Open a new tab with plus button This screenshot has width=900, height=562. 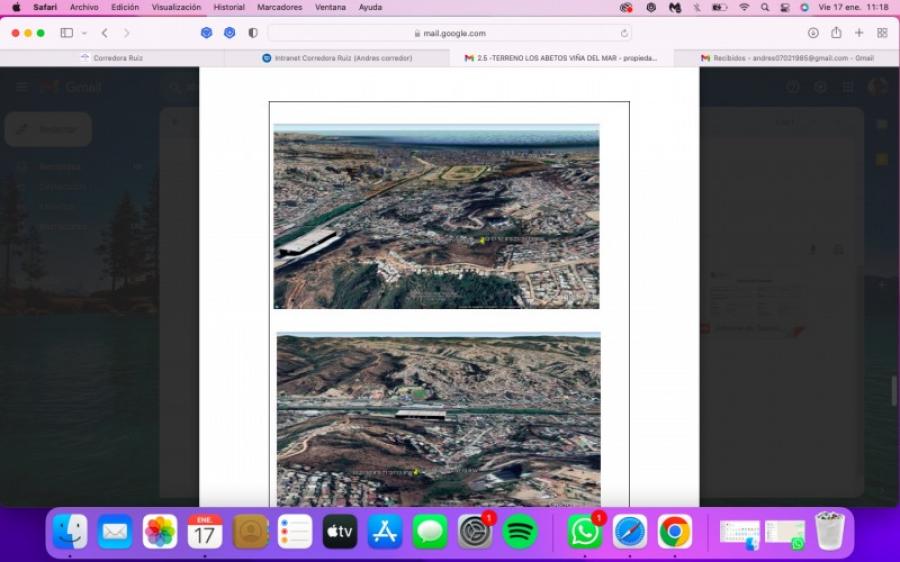[859, 33]
